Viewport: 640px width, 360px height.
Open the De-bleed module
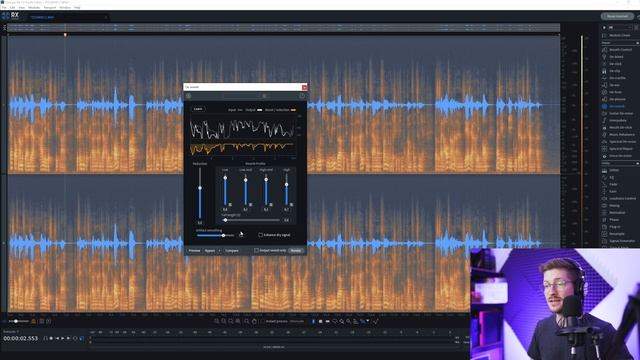pos(616,57)
